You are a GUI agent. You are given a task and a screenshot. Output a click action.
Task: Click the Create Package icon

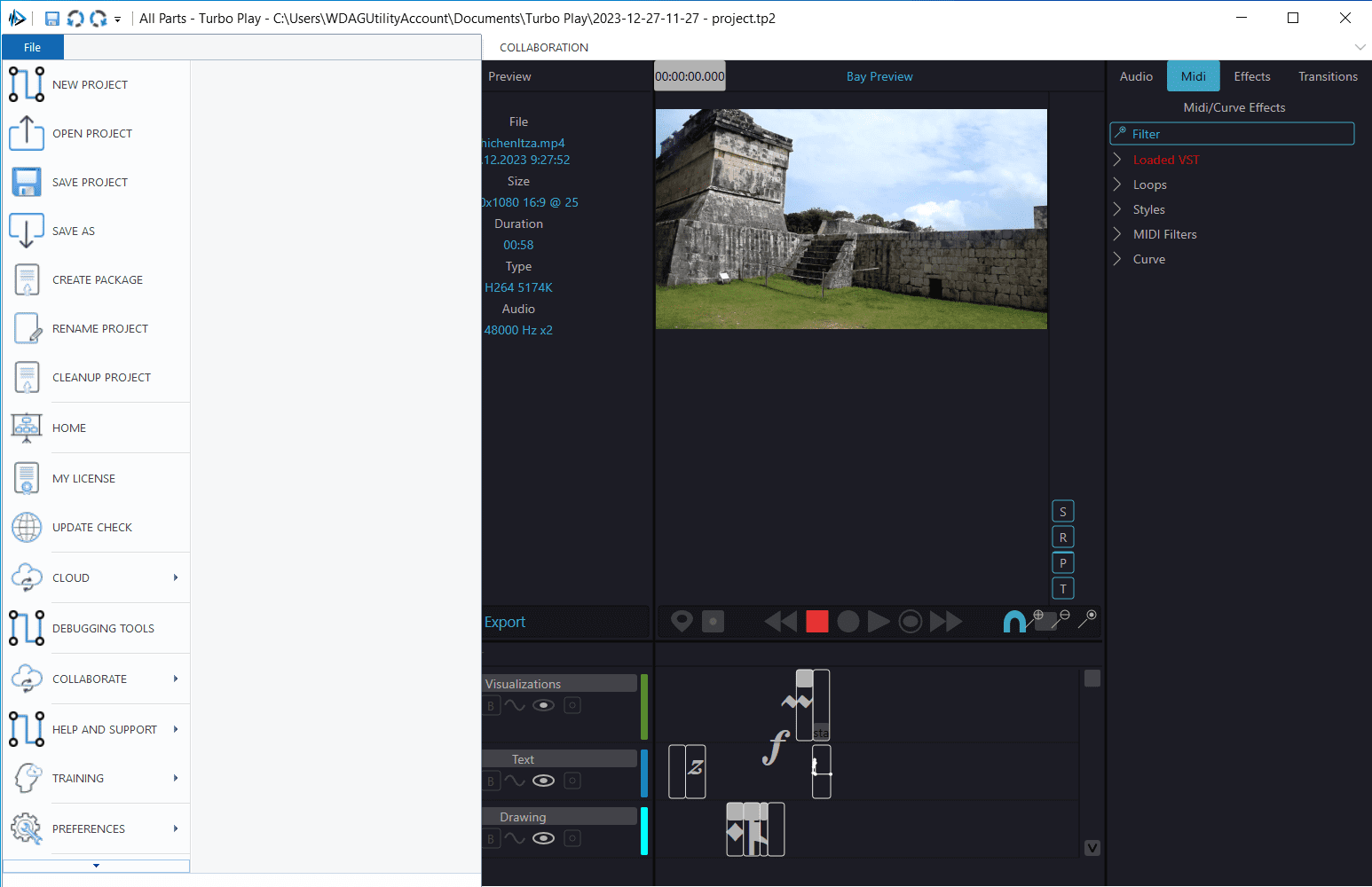27,280
